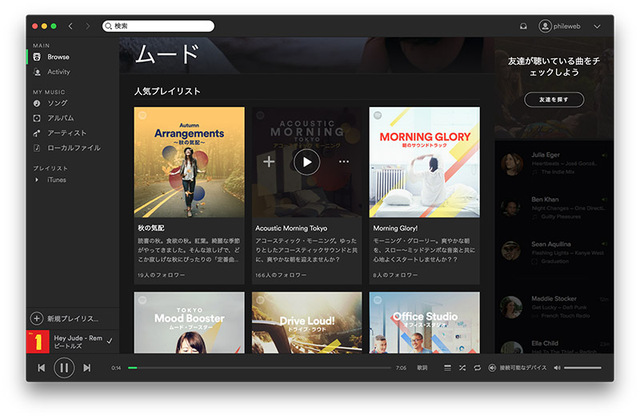Open the phileweb profile
The image size is (640, 419).
pos(560,26)
